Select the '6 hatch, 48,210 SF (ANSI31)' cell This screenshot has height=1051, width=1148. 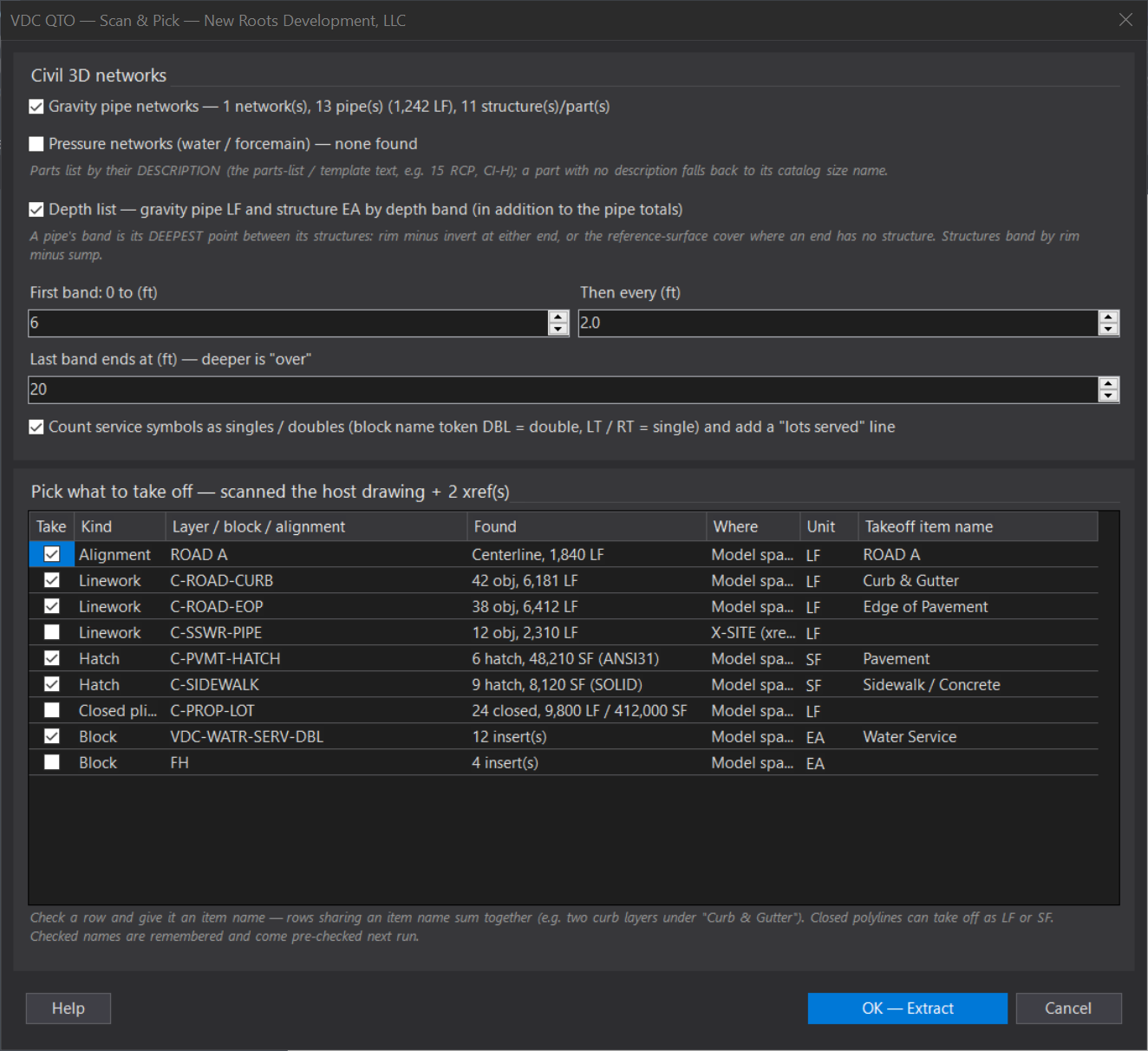click(x=587, y=658)
